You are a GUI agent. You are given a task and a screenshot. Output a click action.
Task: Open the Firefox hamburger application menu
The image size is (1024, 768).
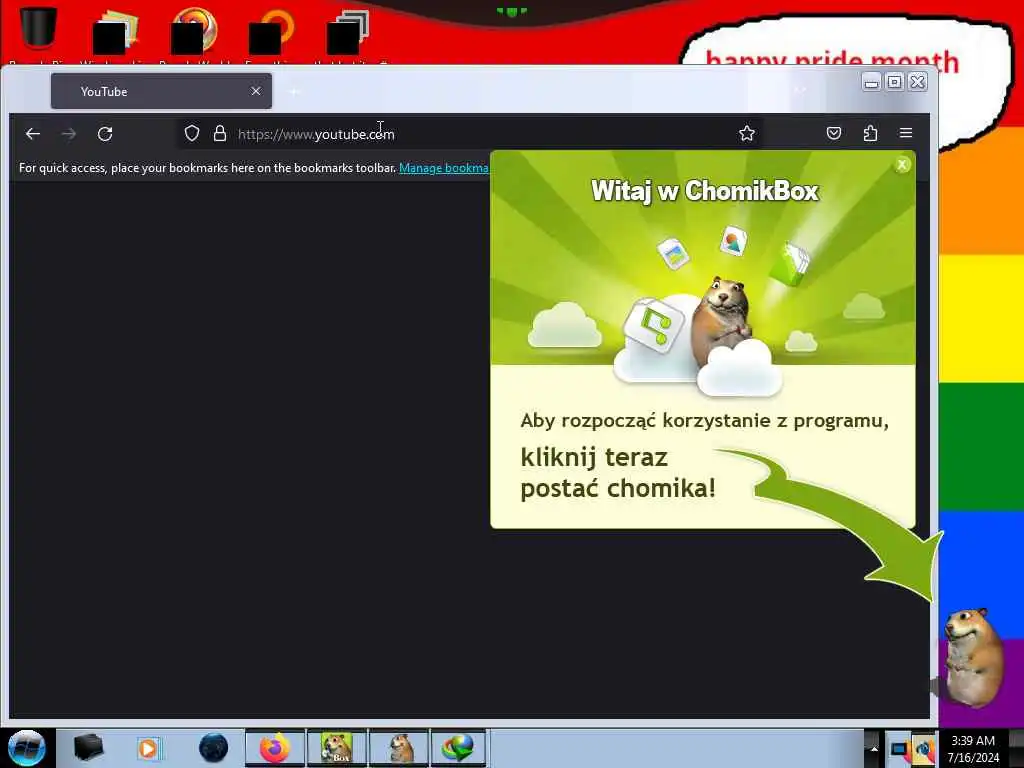pos(906,133)
